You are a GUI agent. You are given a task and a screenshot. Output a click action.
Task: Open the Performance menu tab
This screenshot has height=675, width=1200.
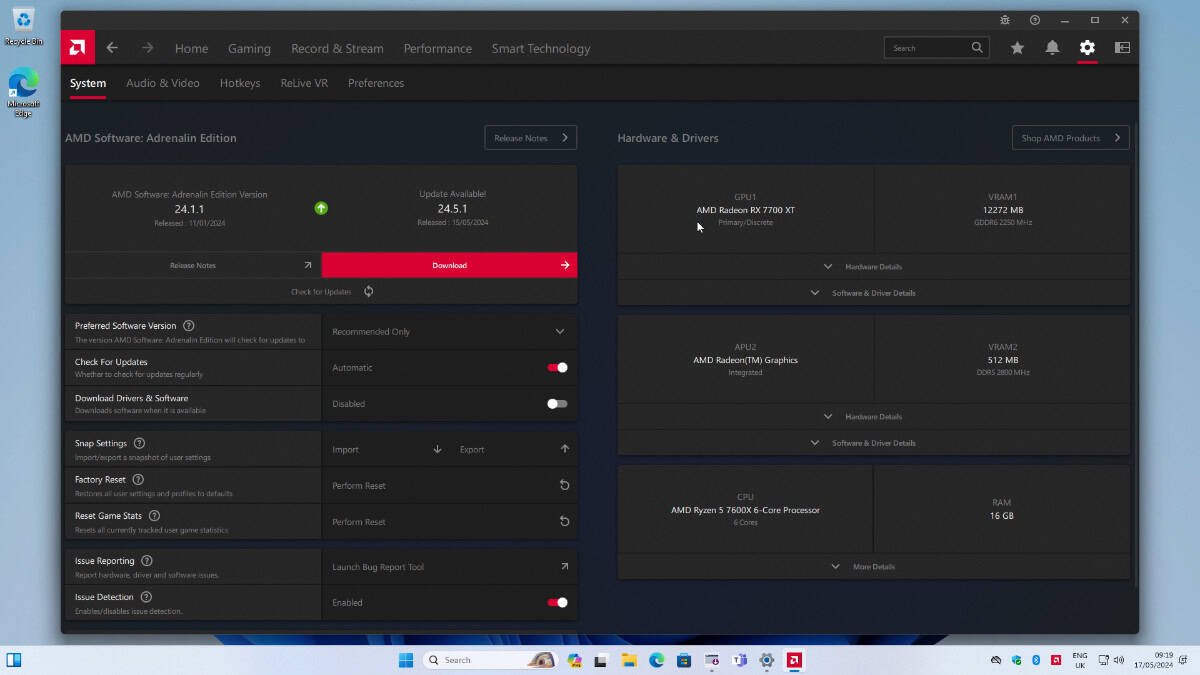tap(437, 48)
